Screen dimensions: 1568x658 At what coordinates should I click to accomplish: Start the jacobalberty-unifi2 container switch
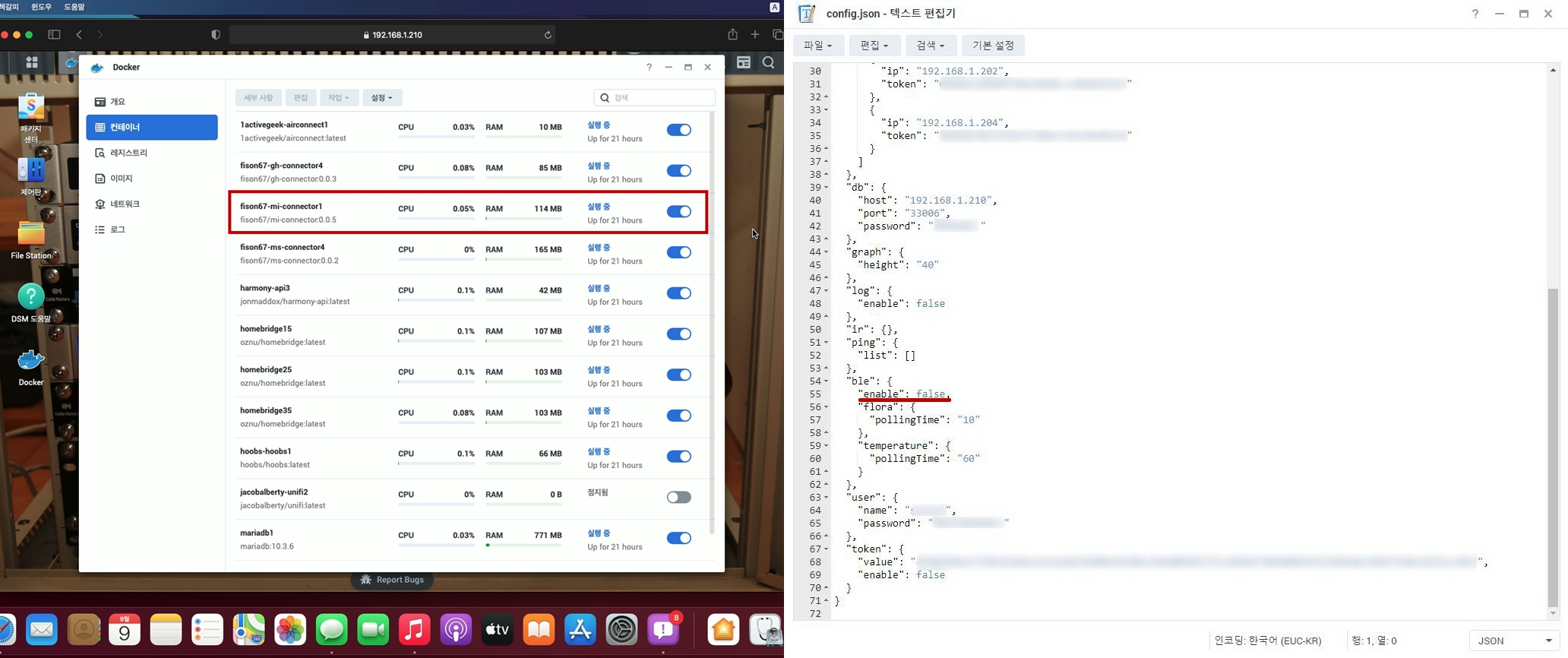pos(679,498)
